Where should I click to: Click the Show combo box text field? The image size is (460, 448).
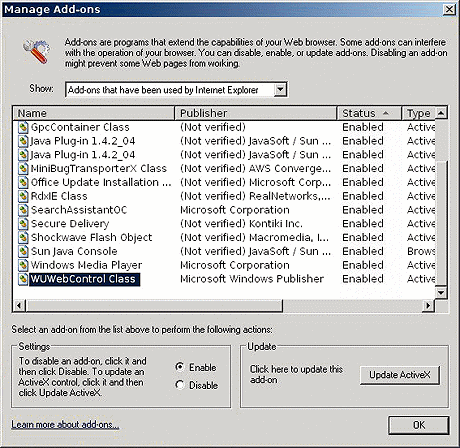pos(170,89)
